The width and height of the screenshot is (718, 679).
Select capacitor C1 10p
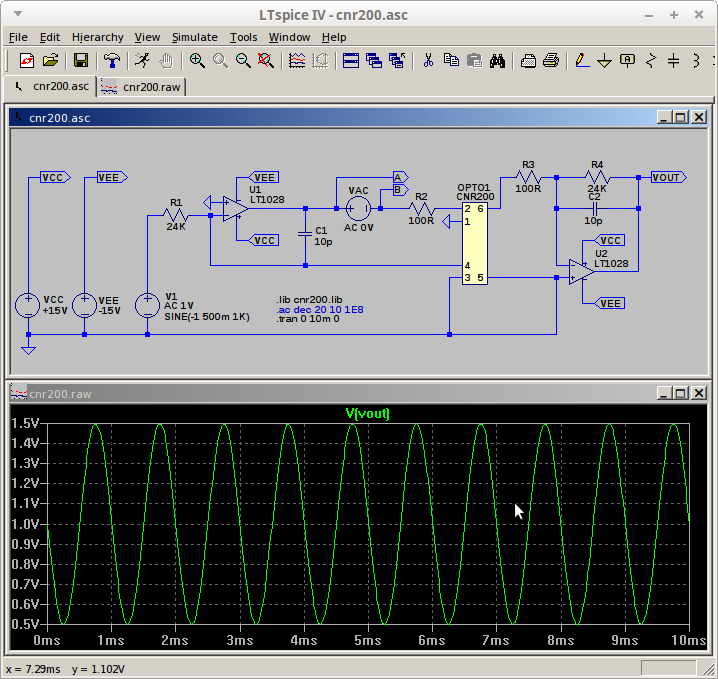tap(305, 234)
